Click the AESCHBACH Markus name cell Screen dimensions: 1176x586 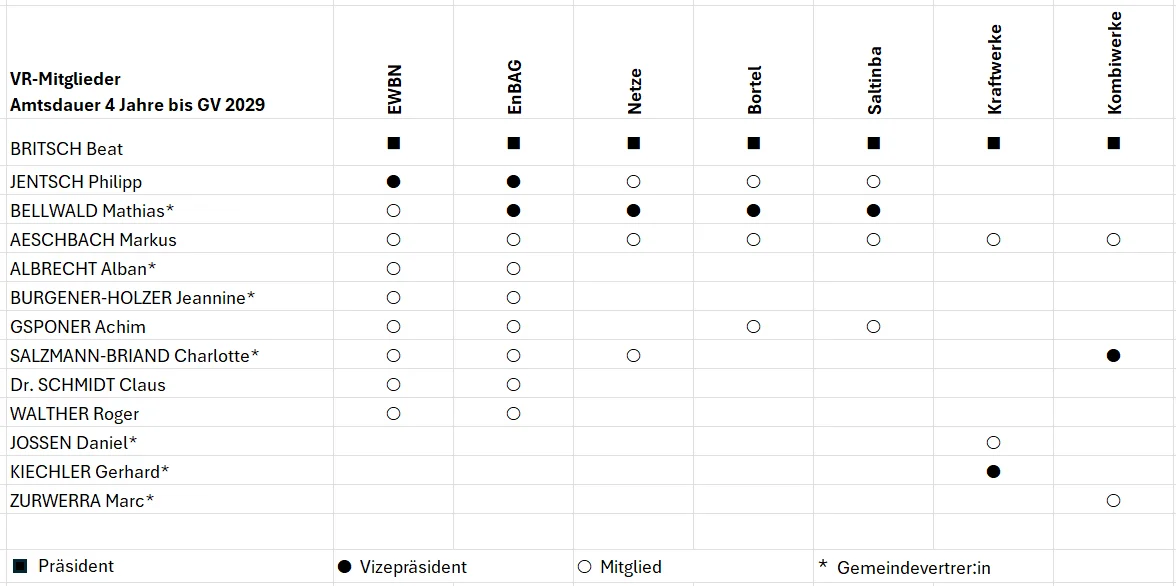point(93,240)
